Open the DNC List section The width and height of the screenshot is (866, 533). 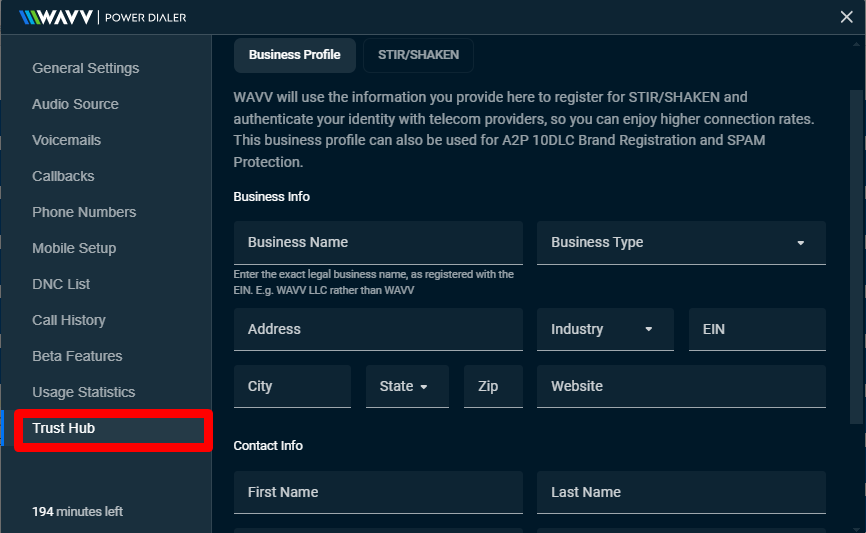pos(61,284)
